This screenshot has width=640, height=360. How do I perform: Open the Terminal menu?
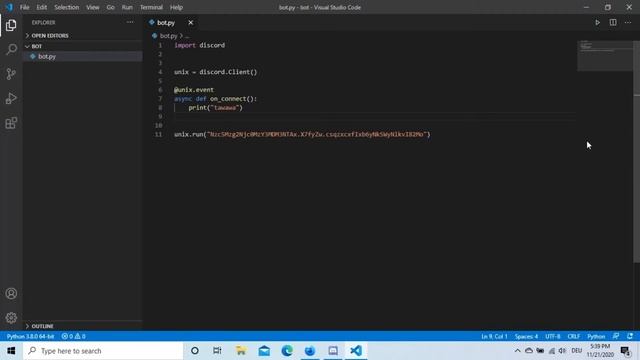tap(151, 7)
